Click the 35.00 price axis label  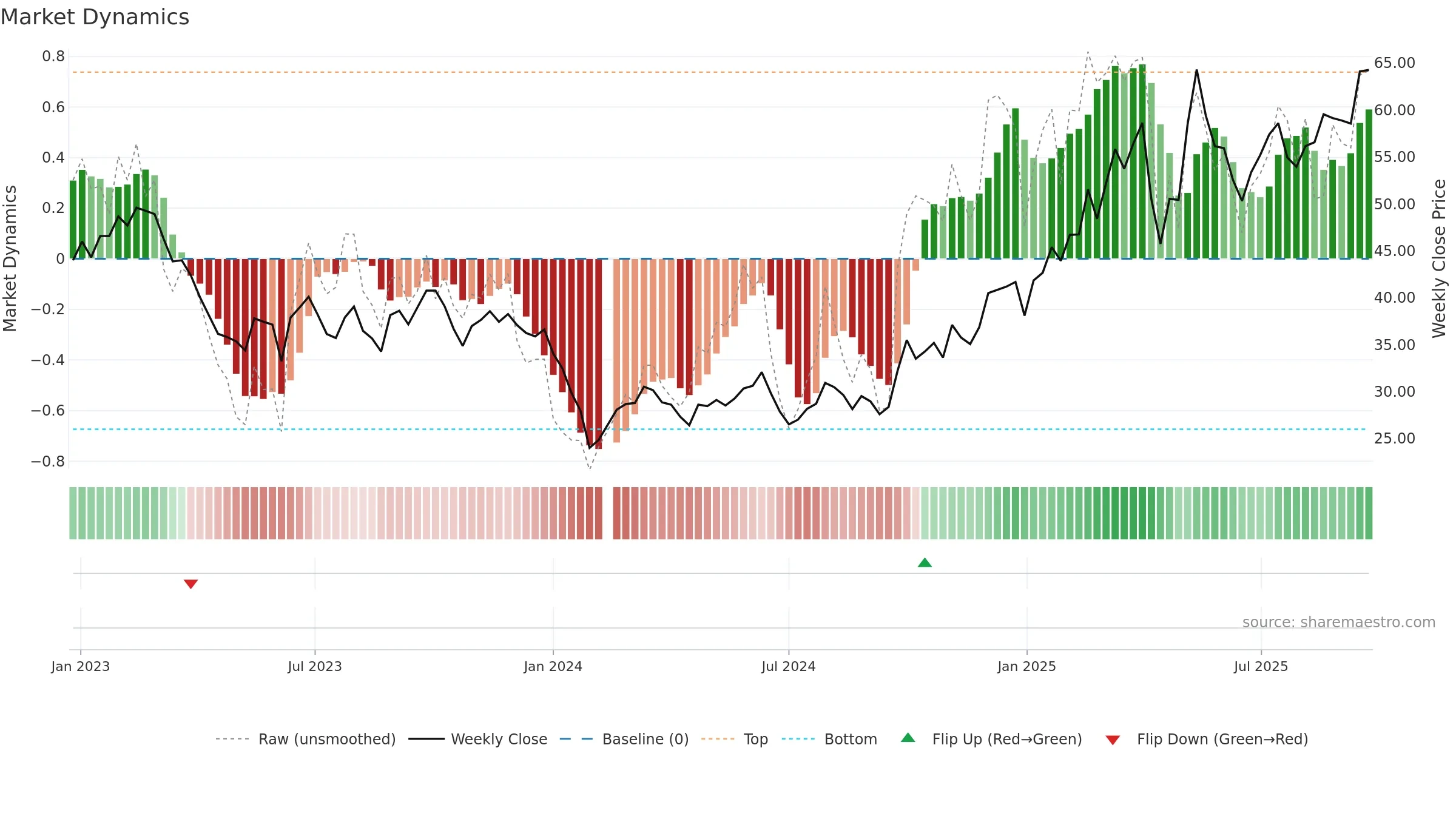[x=1395, y=345]
